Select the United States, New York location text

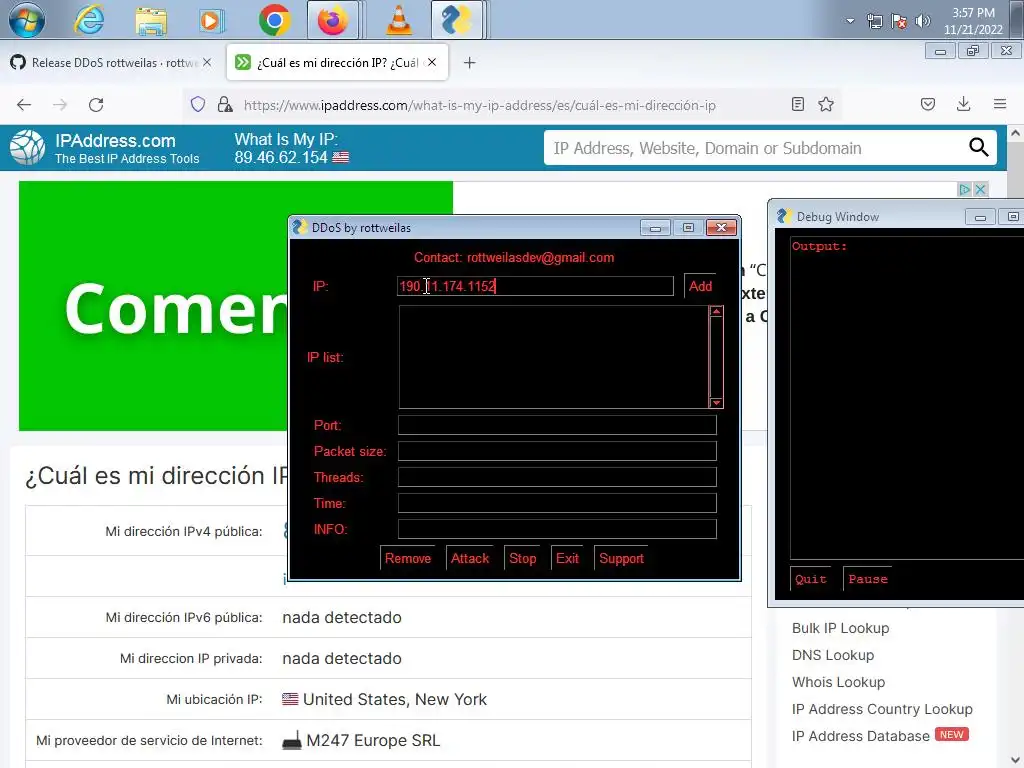click(395, 699)
